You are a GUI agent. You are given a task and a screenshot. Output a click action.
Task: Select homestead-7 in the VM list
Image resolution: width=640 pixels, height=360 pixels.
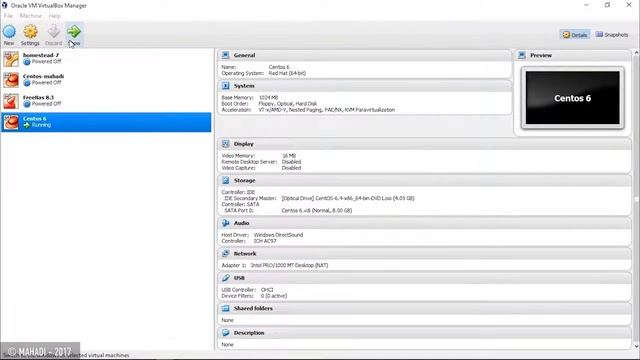[106, 59]
